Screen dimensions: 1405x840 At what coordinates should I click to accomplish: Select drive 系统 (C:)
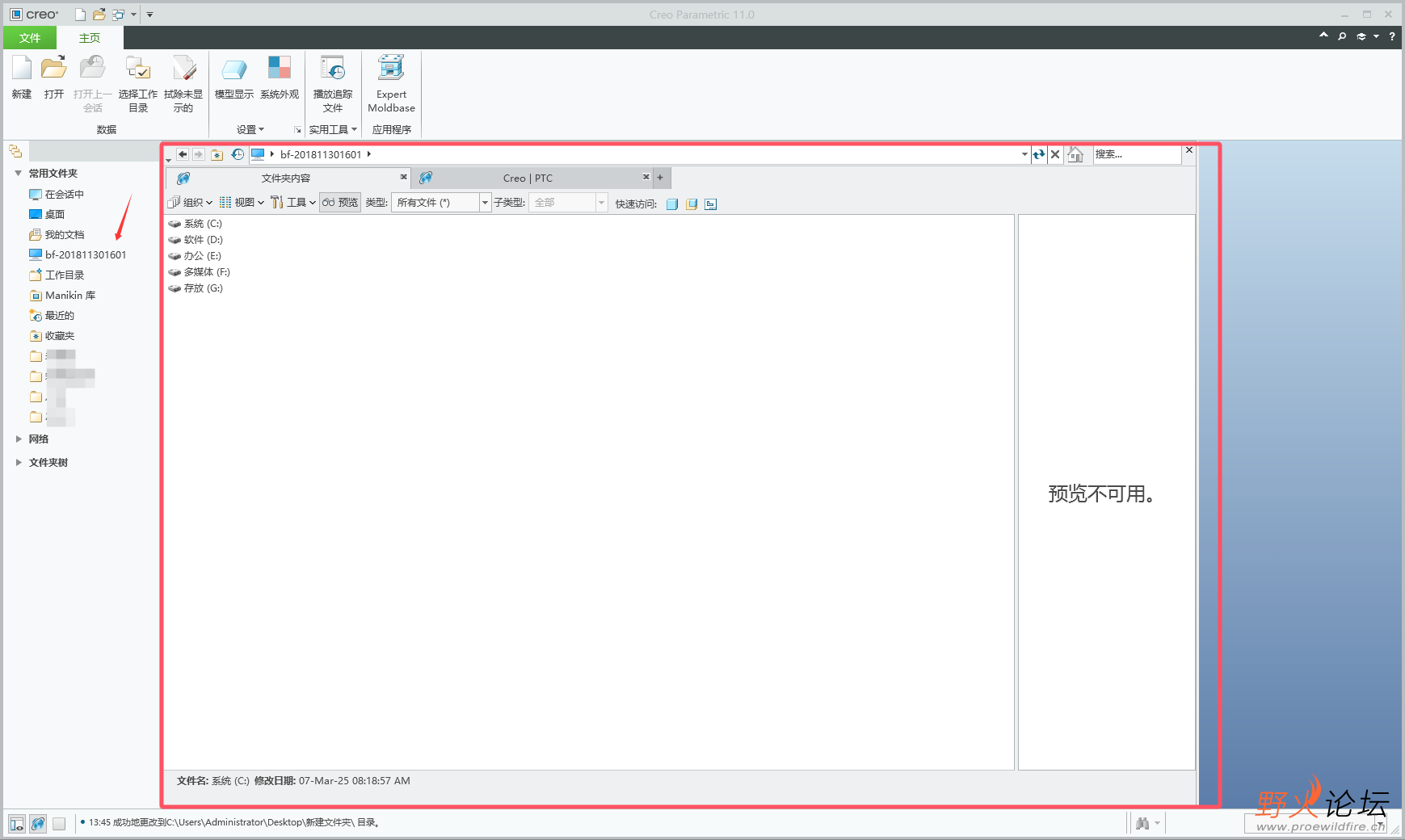[x=196, y=224]
